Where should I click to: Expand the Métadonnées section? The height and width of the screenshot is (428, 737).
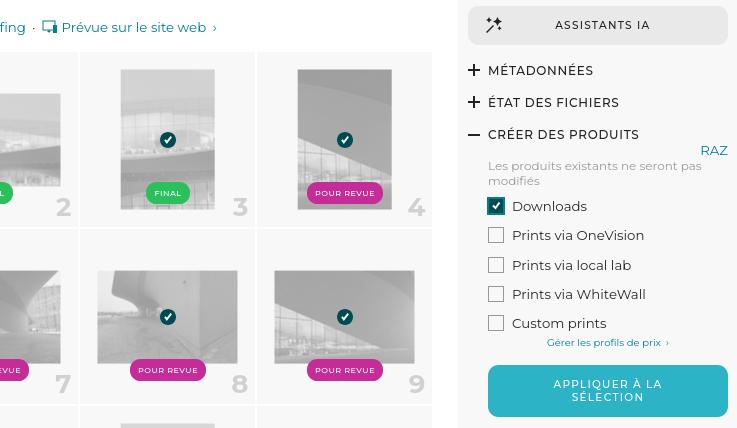click(x=474, y=70)
